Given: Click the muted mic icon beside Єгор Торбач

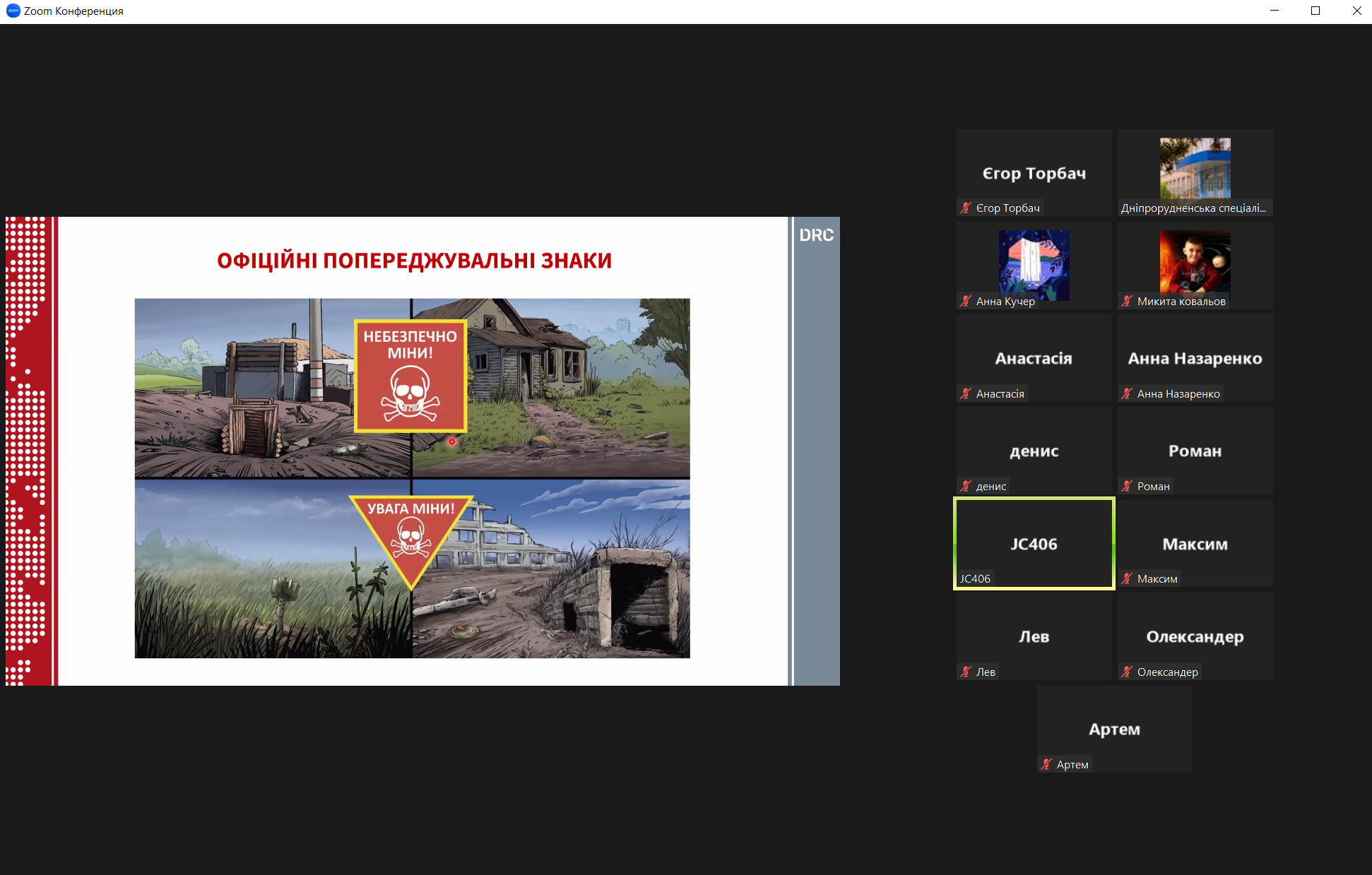Looking at the screenshot, I should coord(966,208).
